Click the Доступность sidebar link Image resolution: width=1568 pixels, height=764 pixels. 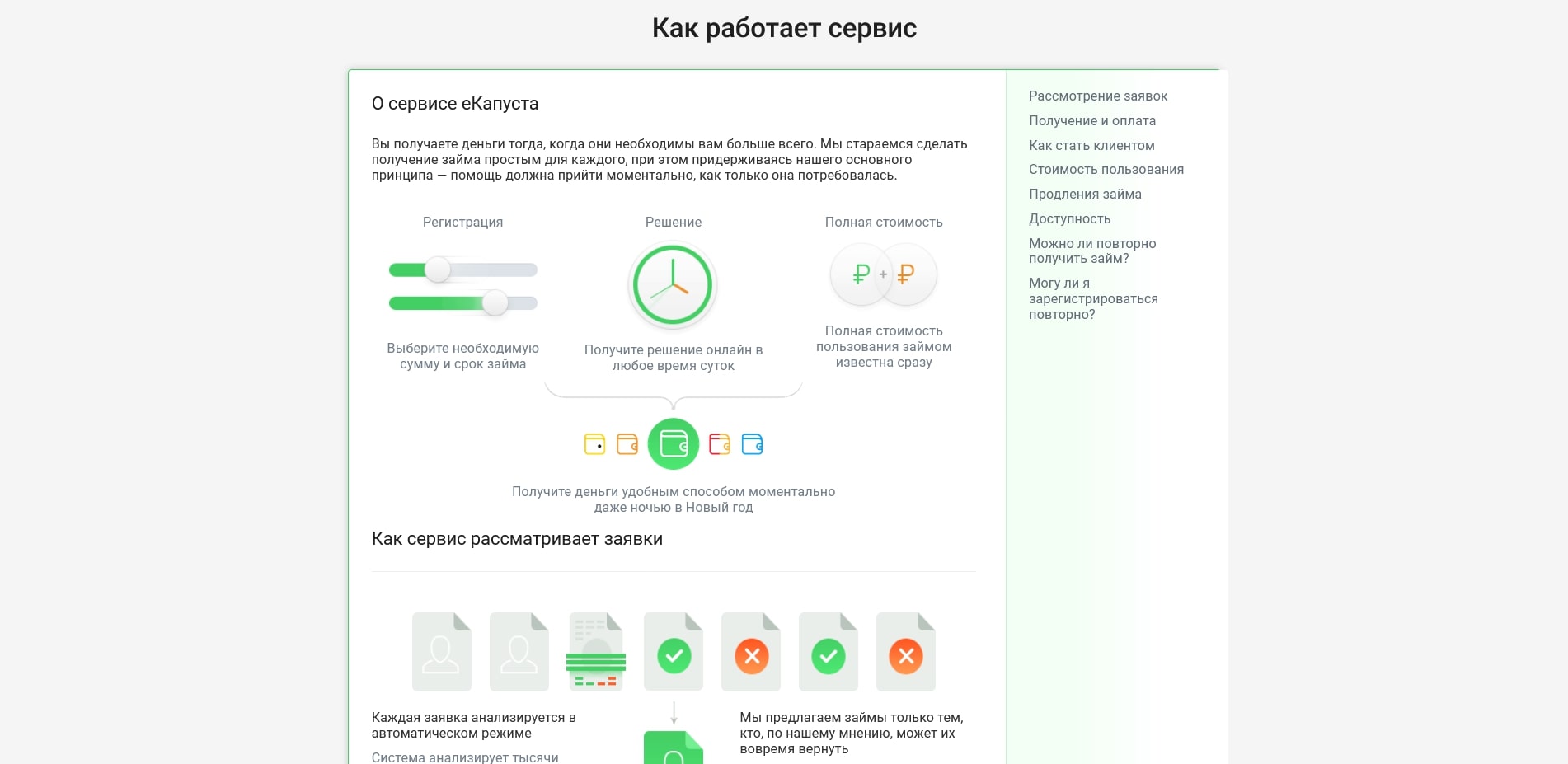point(1069,218)
